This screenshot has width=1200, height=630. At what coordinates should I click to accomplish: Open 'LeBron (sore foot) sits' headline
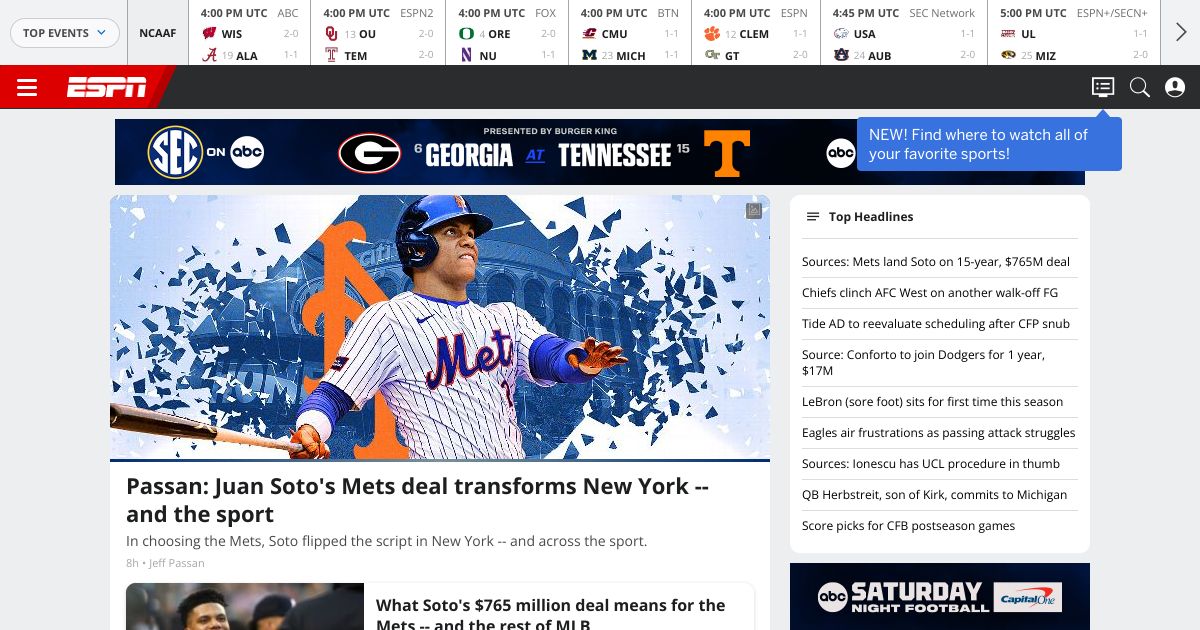click(x=932, y=402)
